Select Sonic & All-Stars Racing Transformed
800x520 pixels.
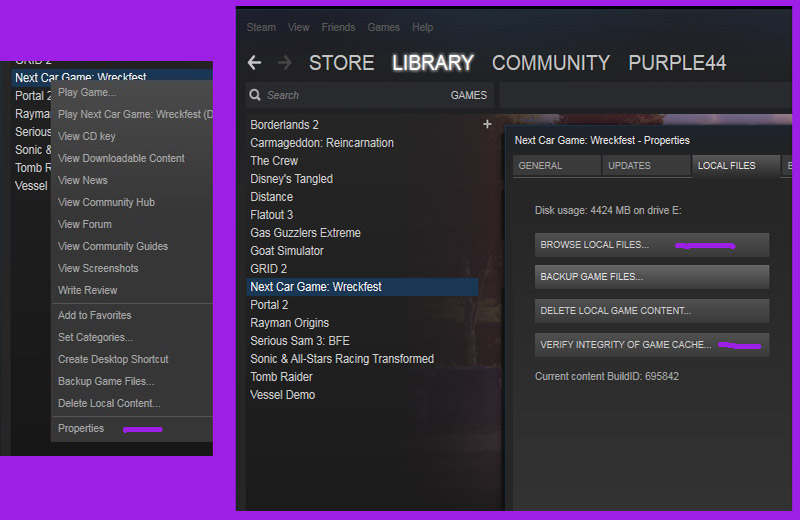pyautogui.click(x=342, y=359)
